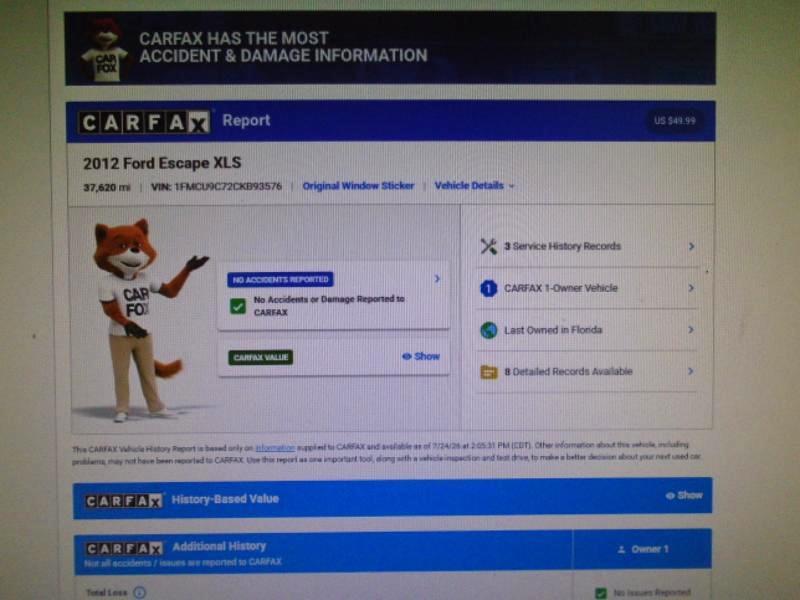
Task: Click the Car Fox mascot in top banner
Action: tap(104, 50)
